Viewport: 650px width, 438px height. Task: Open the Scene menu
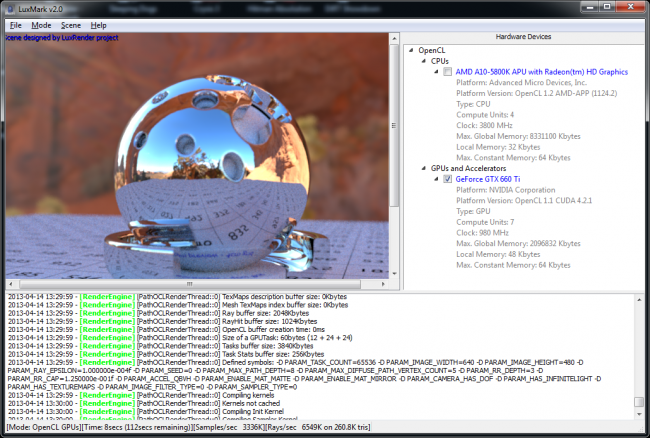click(71, 25)
